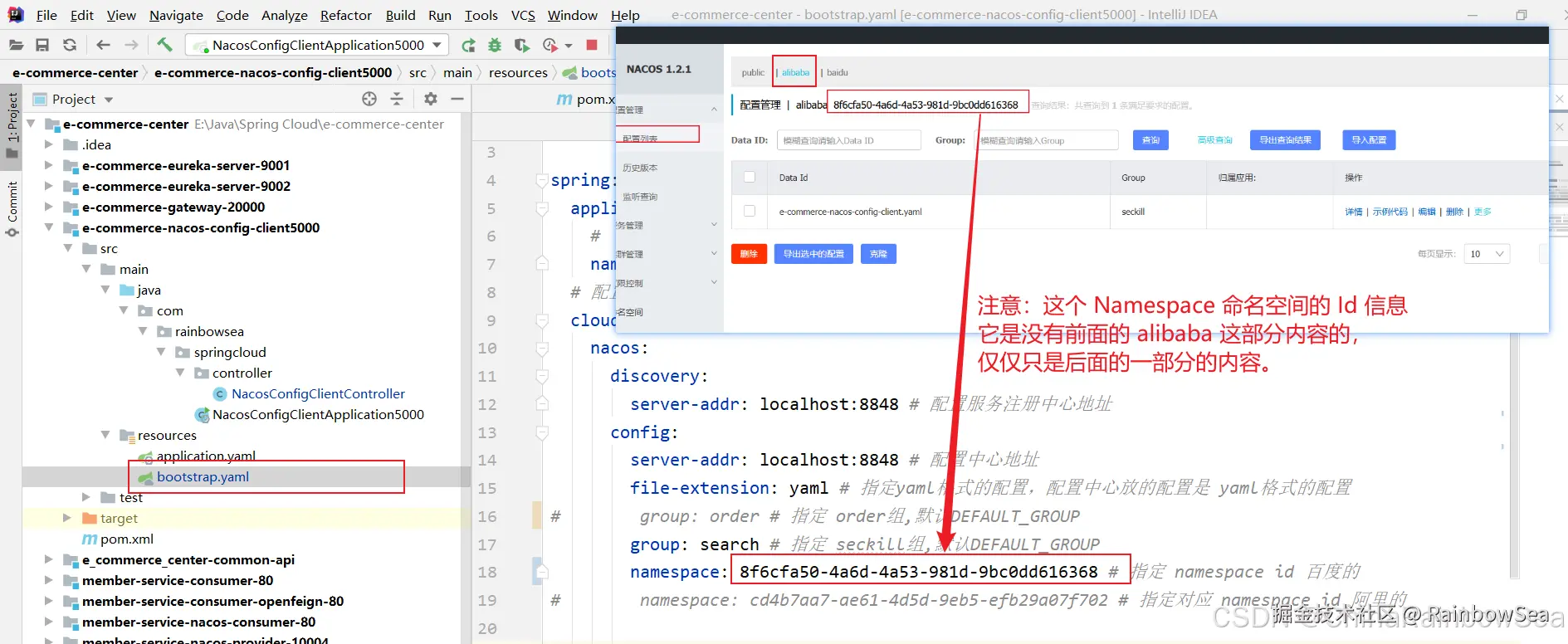This screenshot has height=644, width=1568.
Task: Open Project panel settings gear icon
Action: [430, 99]
